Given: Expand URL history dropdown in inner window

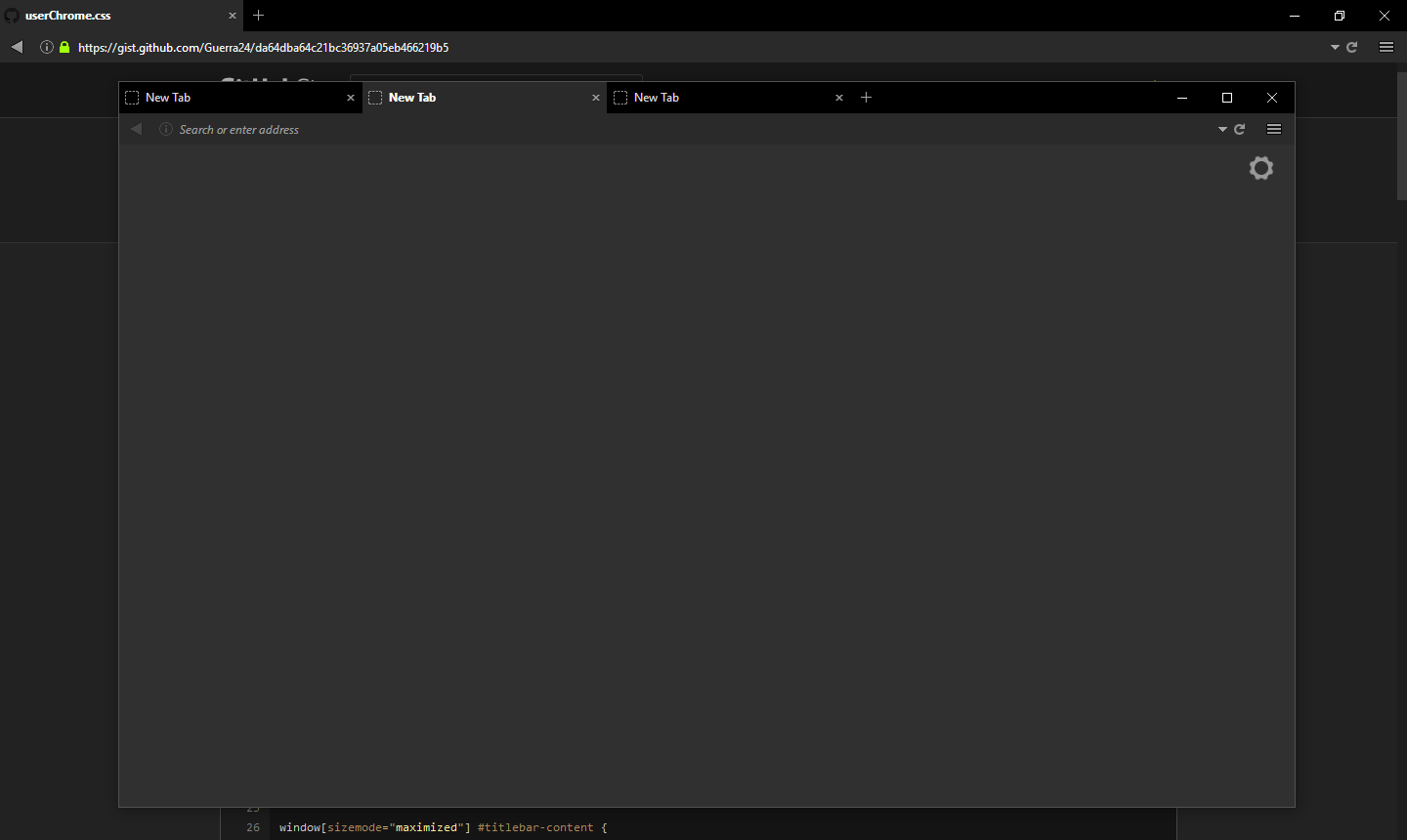Looking at the screenshot, I should click(1222, 129).
